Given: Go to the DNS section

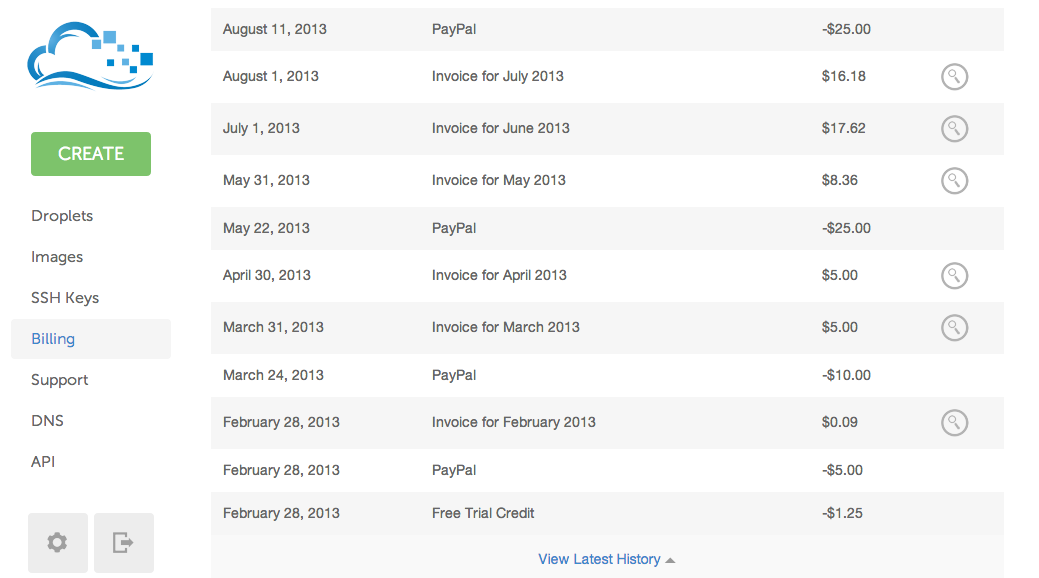Looking at the screenshot, I should [x=47, y=421].
